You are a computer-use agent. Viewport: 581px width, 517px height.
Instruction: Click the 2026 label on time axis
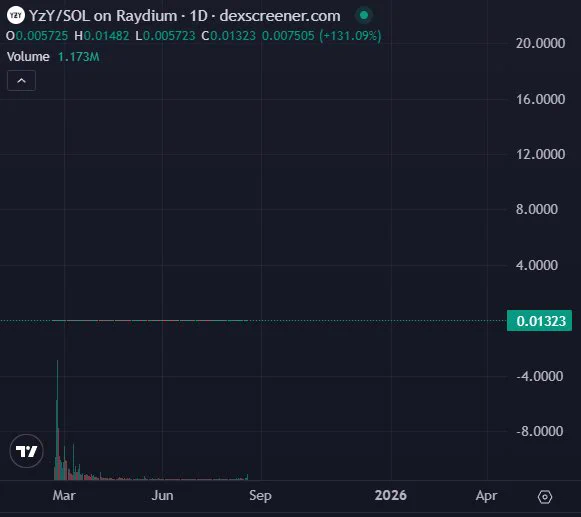coord(391,496)
